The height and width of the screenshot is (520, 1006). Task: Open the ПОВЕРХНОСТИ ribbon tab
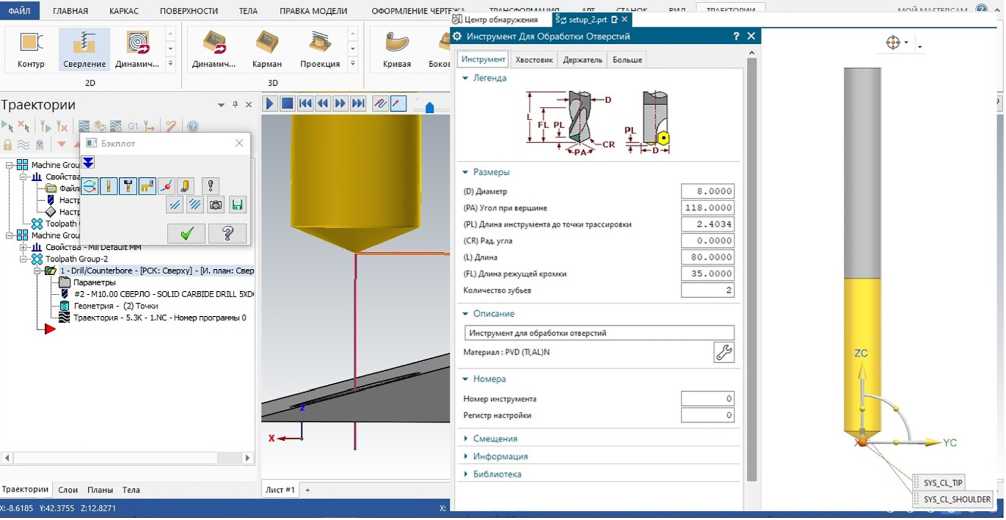[188, 11]
